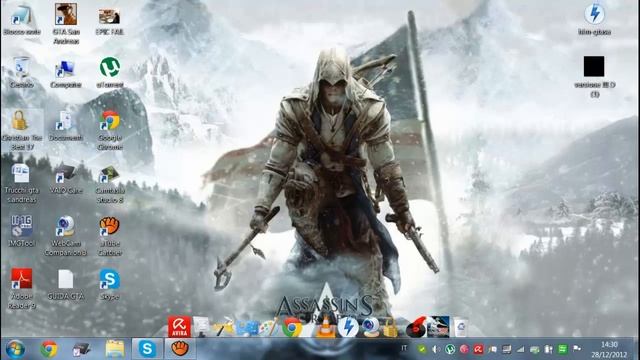Image resolution: width=640 pixels, height=360 pixels.
Task: Launch uTorrent from the desktop
Action: point(109,73)
